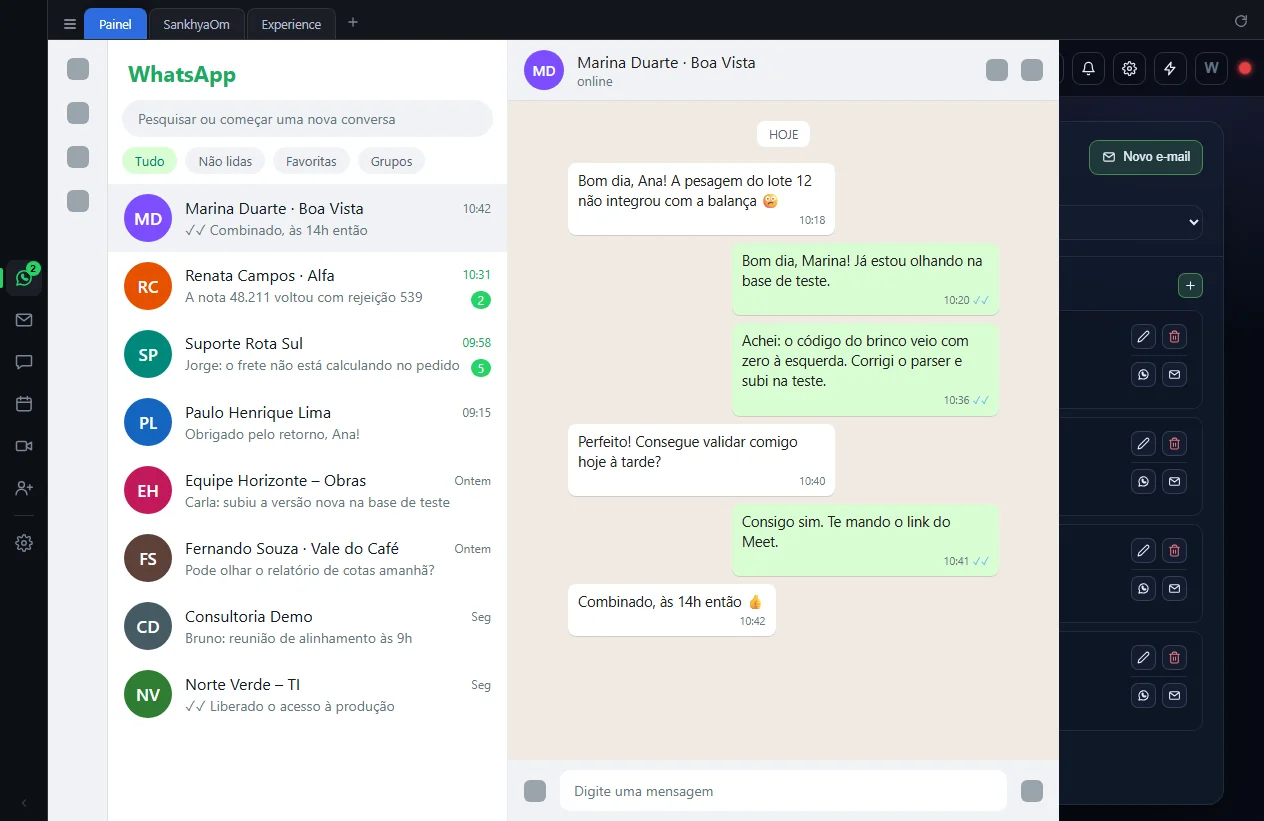The width and height of the screenshot is (1264, 821).
Task: Select the Tudo chat filter
Action: coord(150,161)
